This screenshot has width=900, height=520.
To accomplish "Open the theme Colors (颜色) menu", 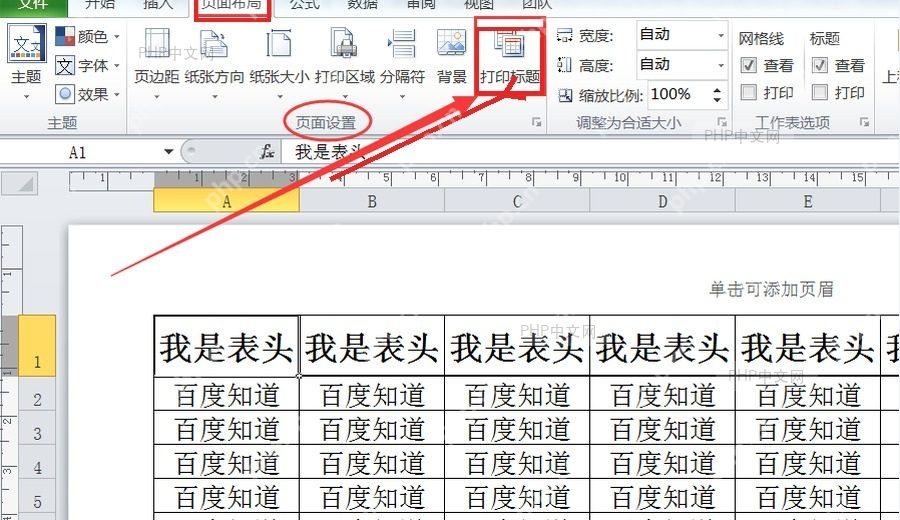I will coord(88,37).
